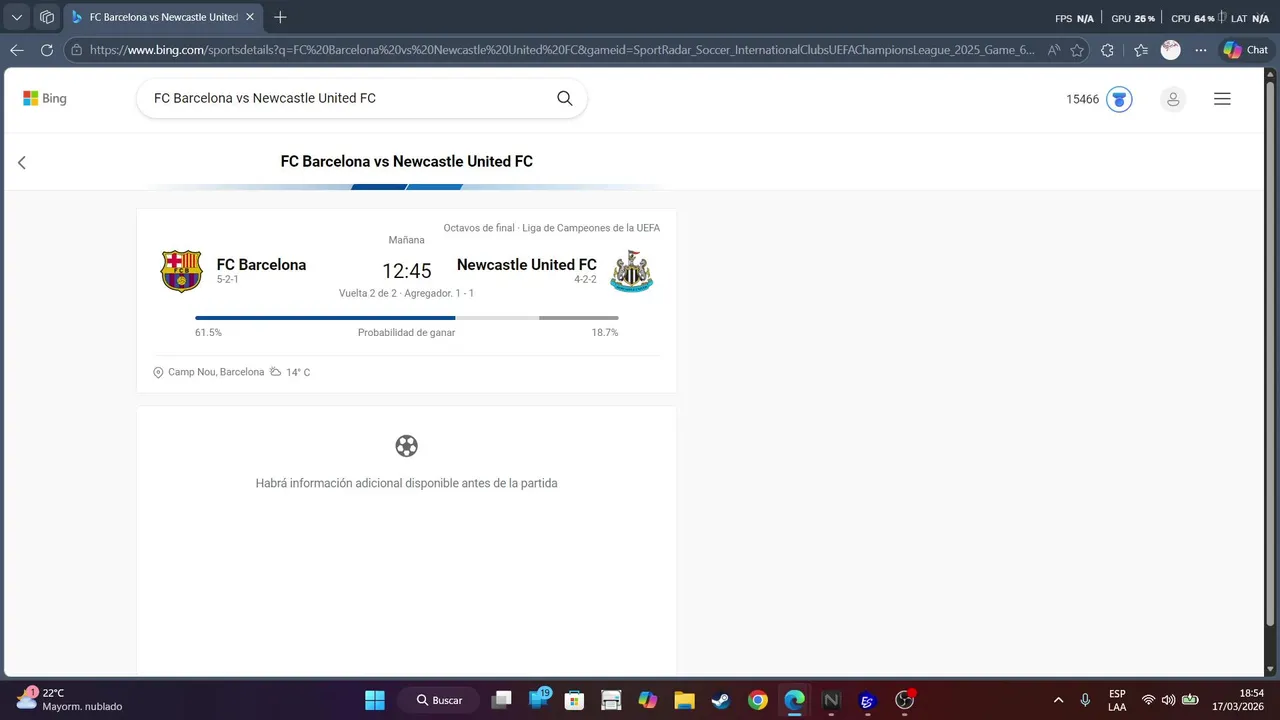
Task: Select the FC Barcelona vs Newcastle browser tab
Action: coord(163,17)
